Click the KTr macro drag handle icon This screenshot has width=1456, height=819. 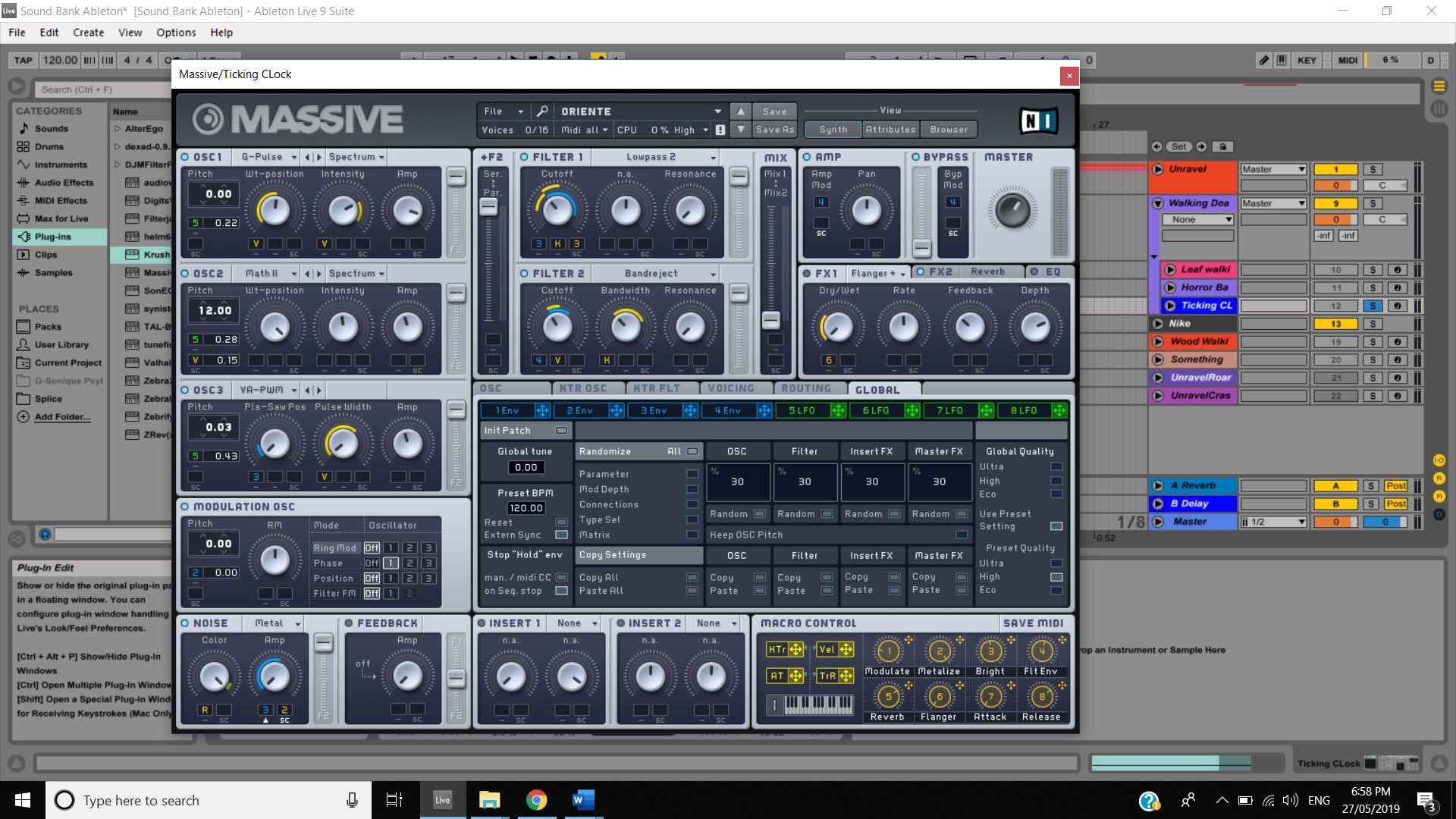point(795,650)
